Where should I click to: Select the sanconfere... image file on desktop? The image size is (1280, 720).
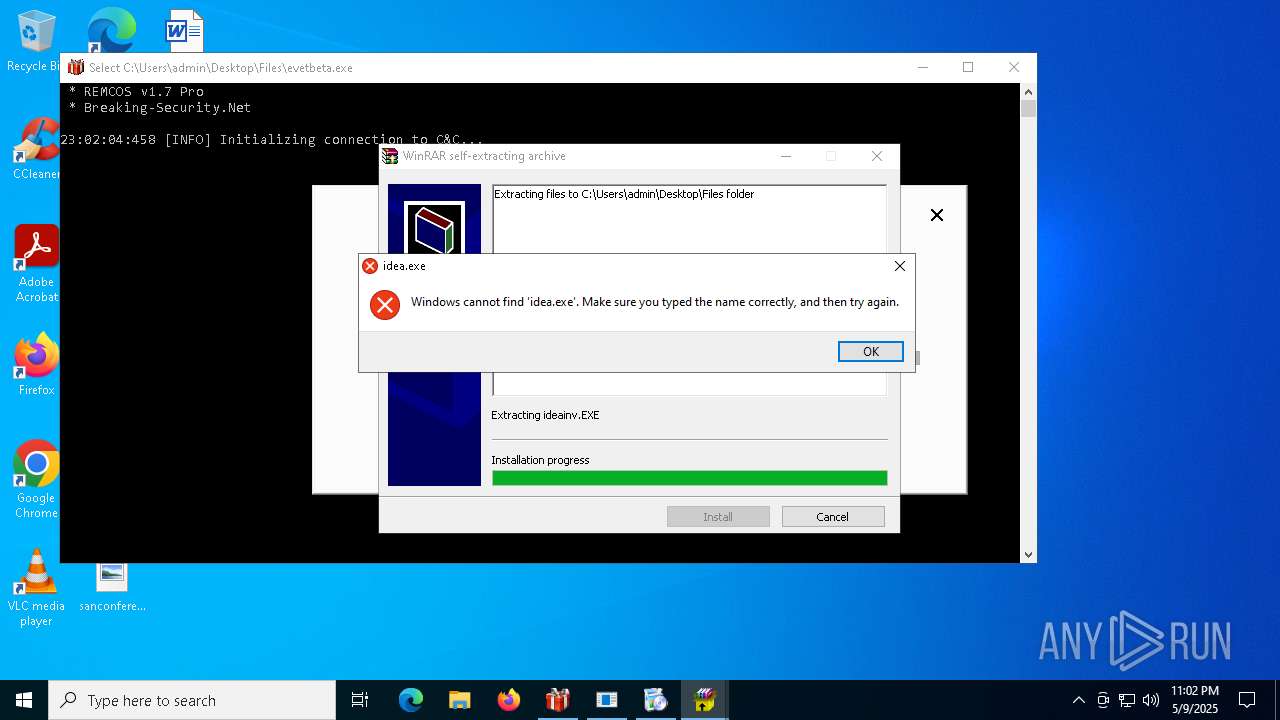tap(112, 588)
